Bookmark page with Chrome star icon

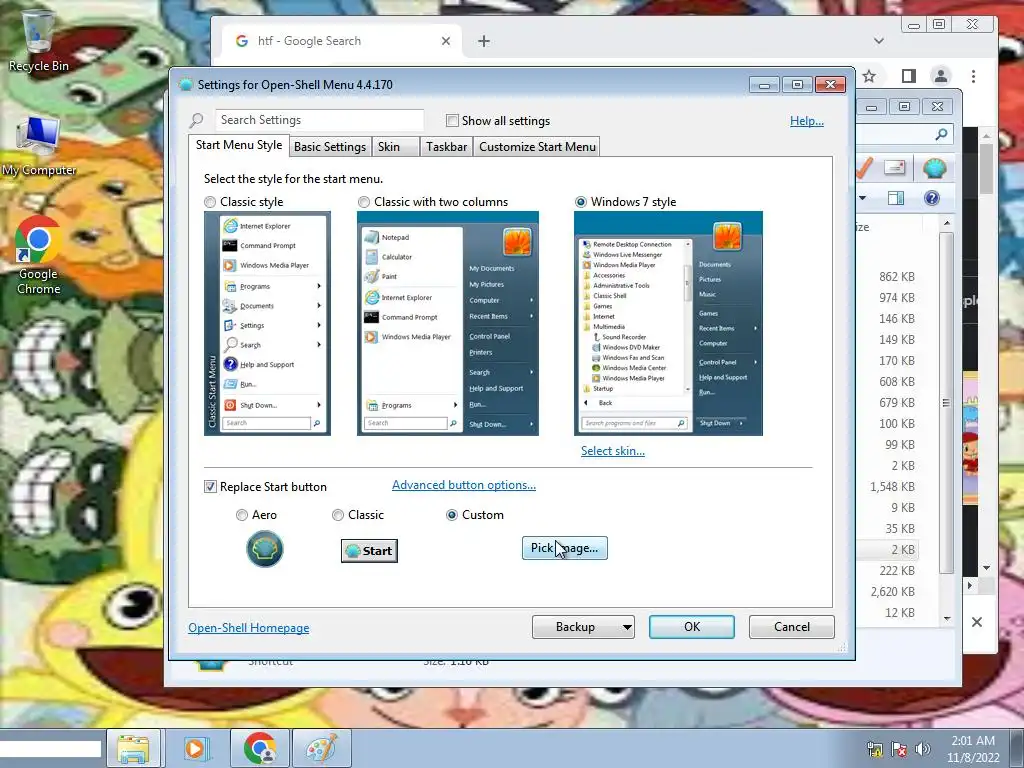[x=869, y=76]
